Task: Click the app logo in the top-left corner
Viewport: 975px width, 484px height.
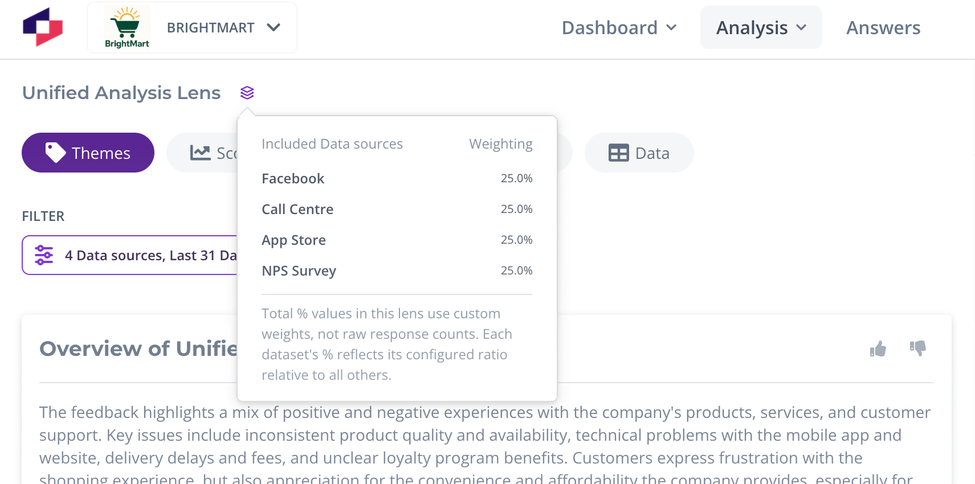Action: pyautogui.click(x=43, y=27)
